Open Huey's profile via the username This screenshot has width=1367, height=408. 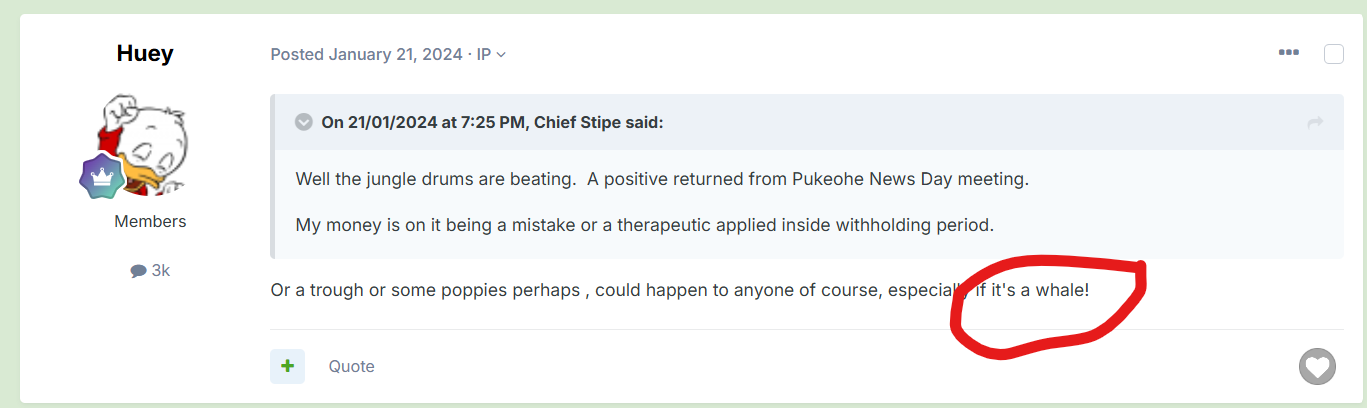point(145,53)
